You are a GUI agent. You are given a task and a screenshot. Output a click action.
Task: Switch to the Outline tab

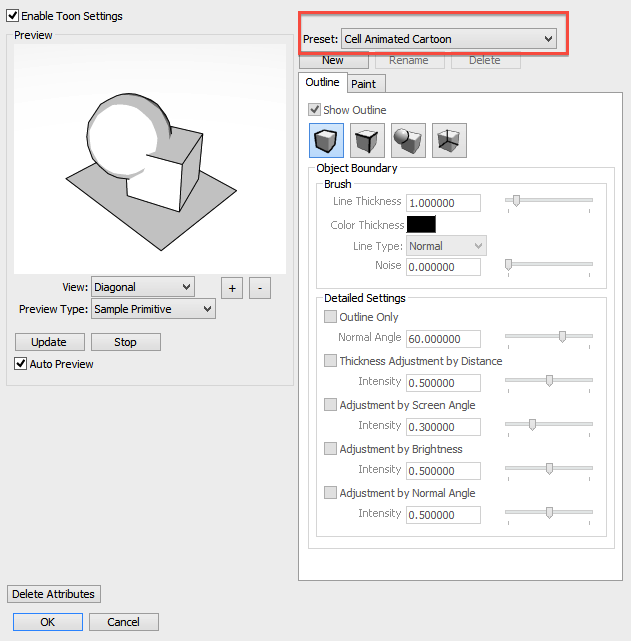point(322,82)
